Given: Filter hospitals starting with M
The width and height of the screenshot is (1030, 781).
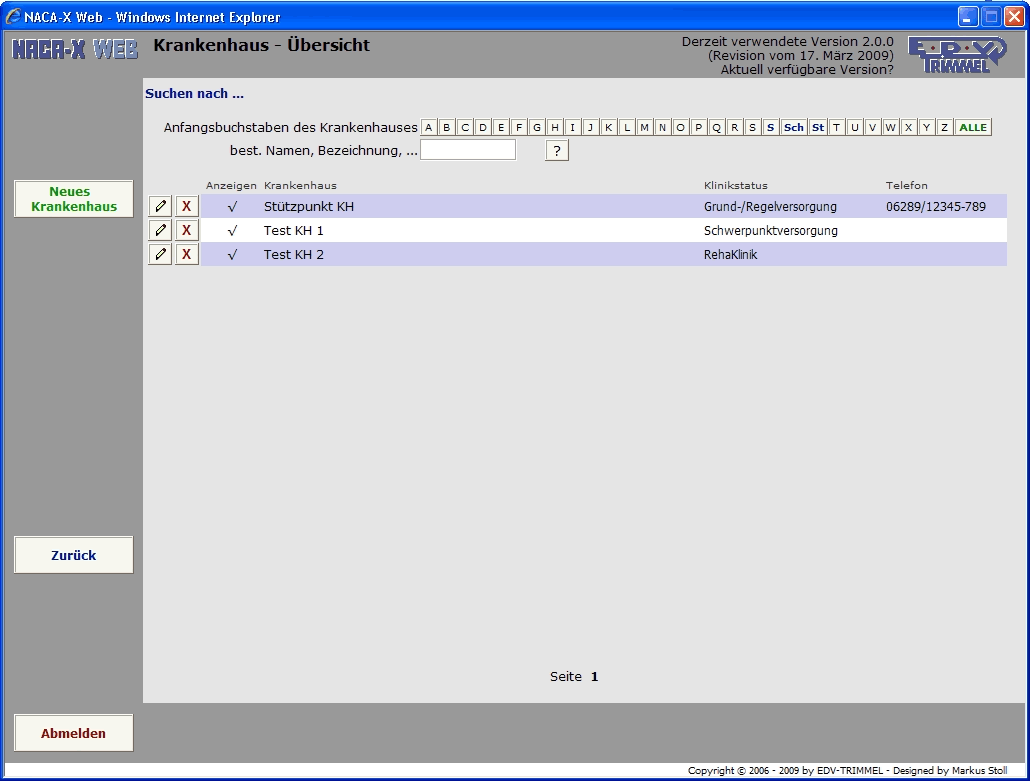Looking at the screenshot, I should (x=644, y=127).
